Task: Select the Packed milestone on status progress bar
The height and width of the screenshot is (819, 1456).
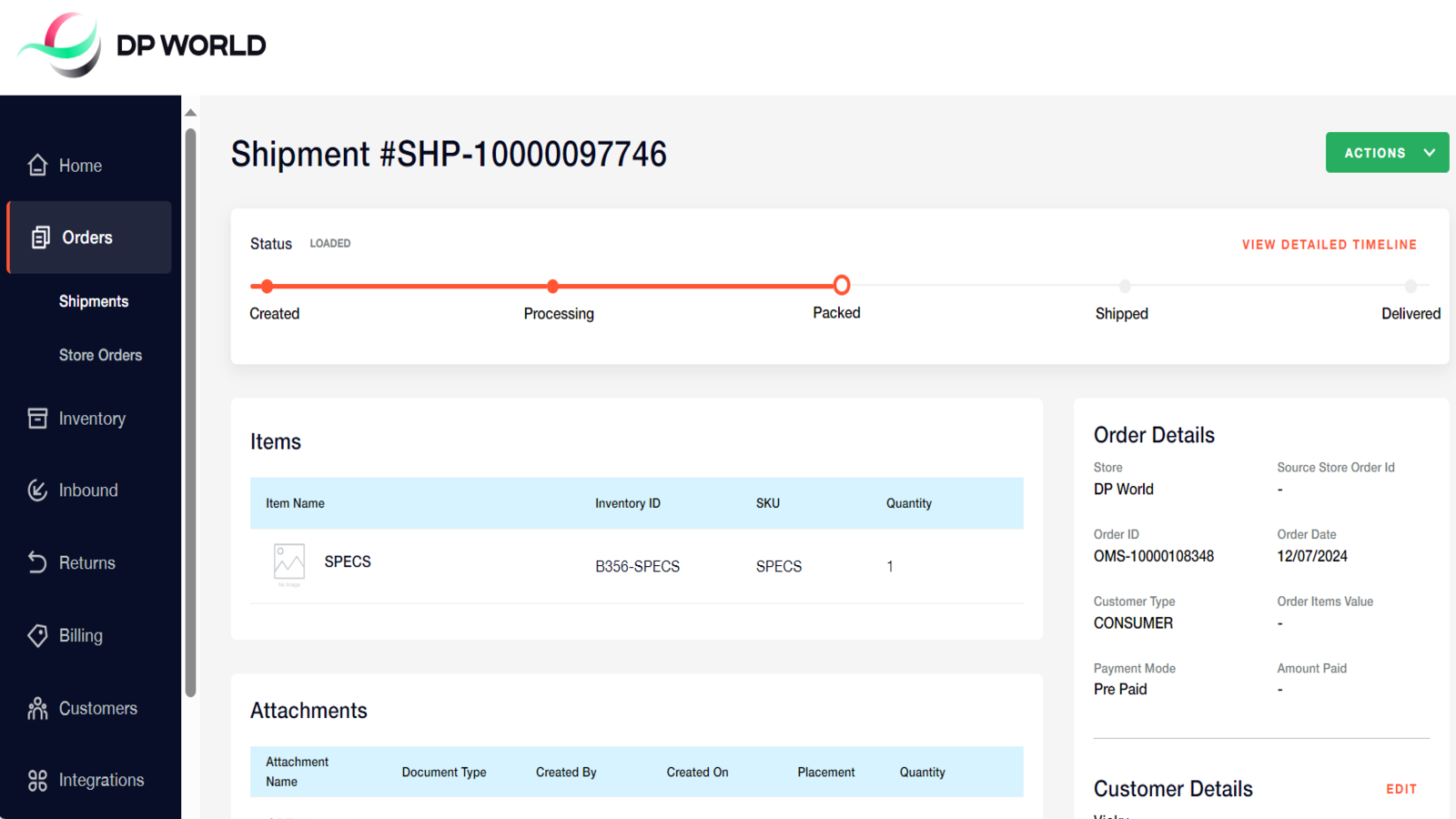Action: tap(840, 285)
